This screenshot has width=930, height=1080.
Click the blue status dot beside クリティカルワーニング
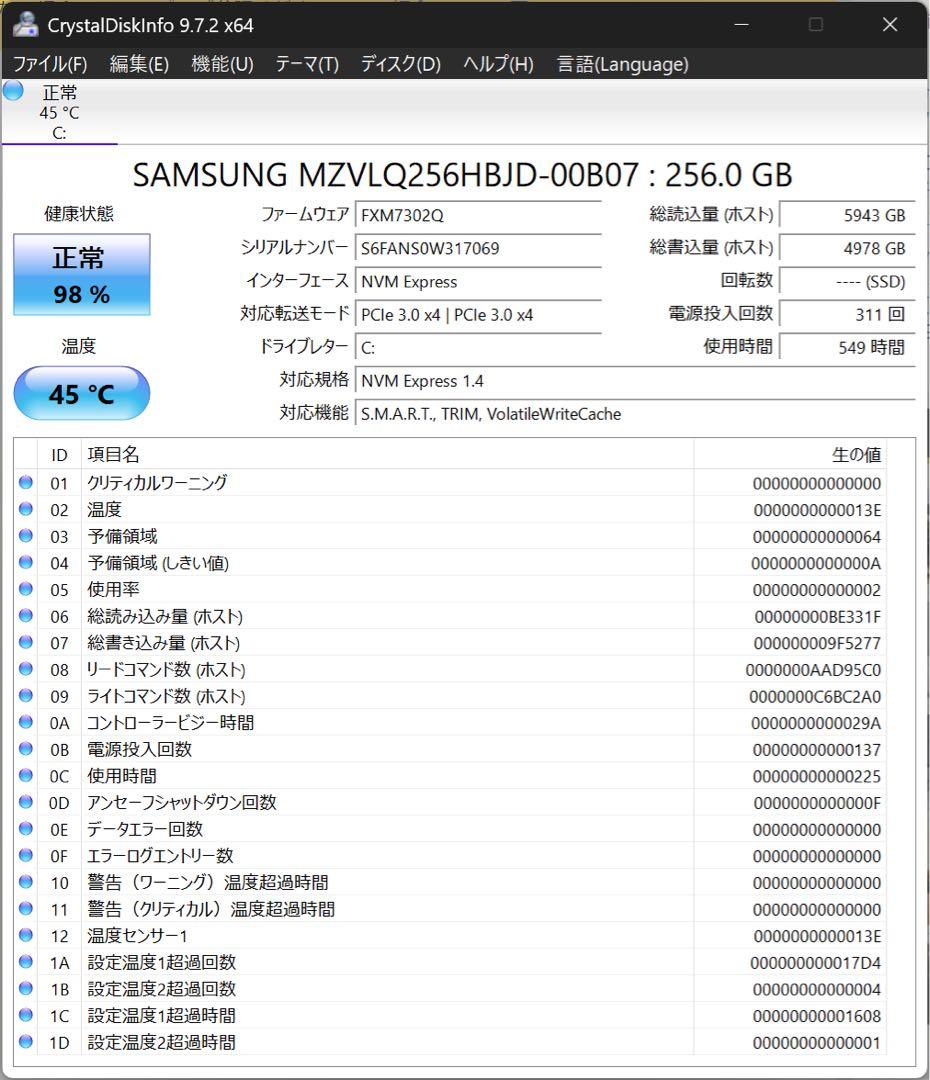[x=26, y=483]
